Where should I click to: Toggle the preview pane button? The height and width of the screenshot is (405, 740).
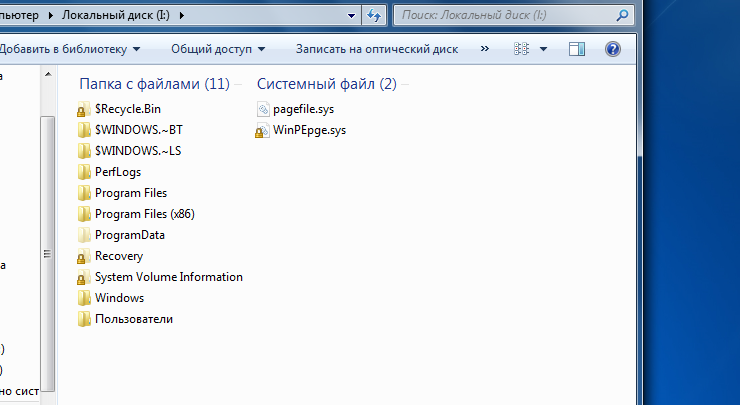(x=577, y=49)
